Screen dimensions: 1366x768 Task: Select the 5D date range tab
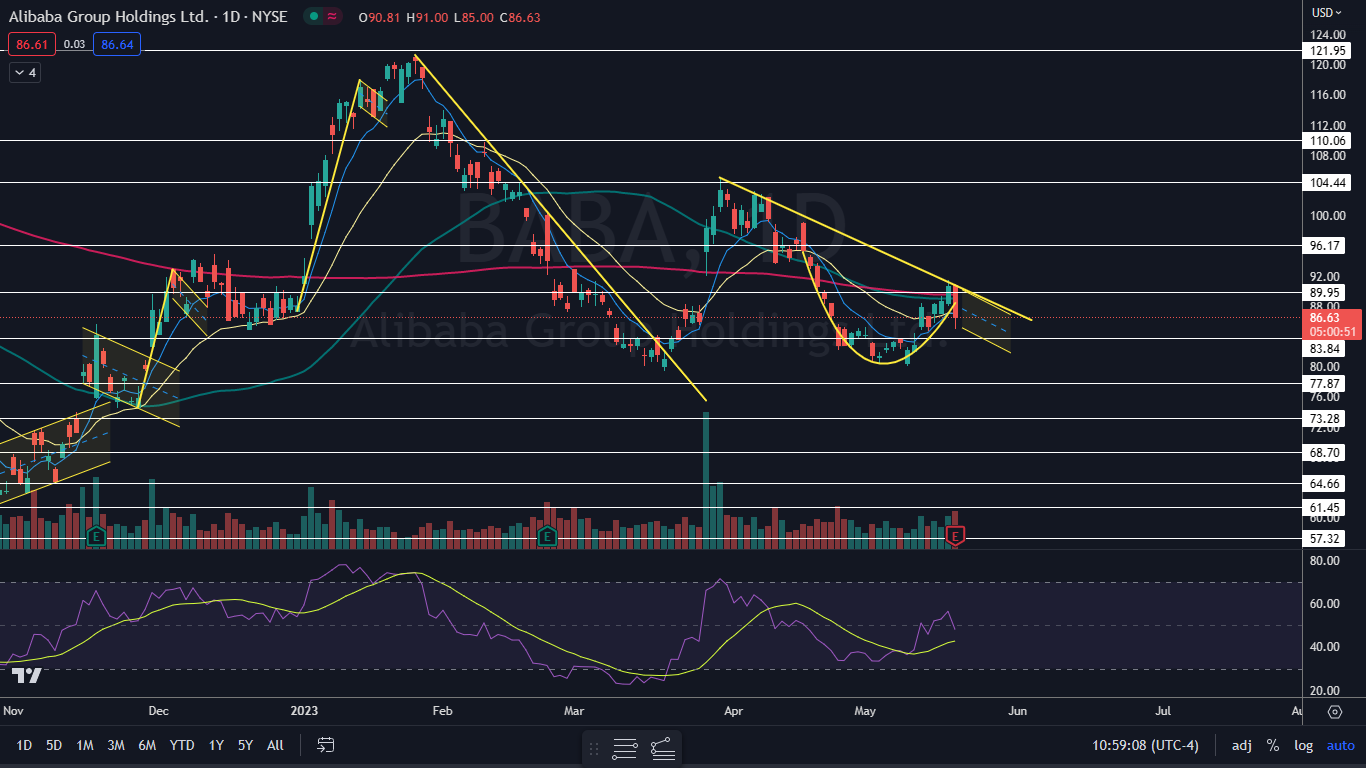pyautogui.click(x=54, y=745)
